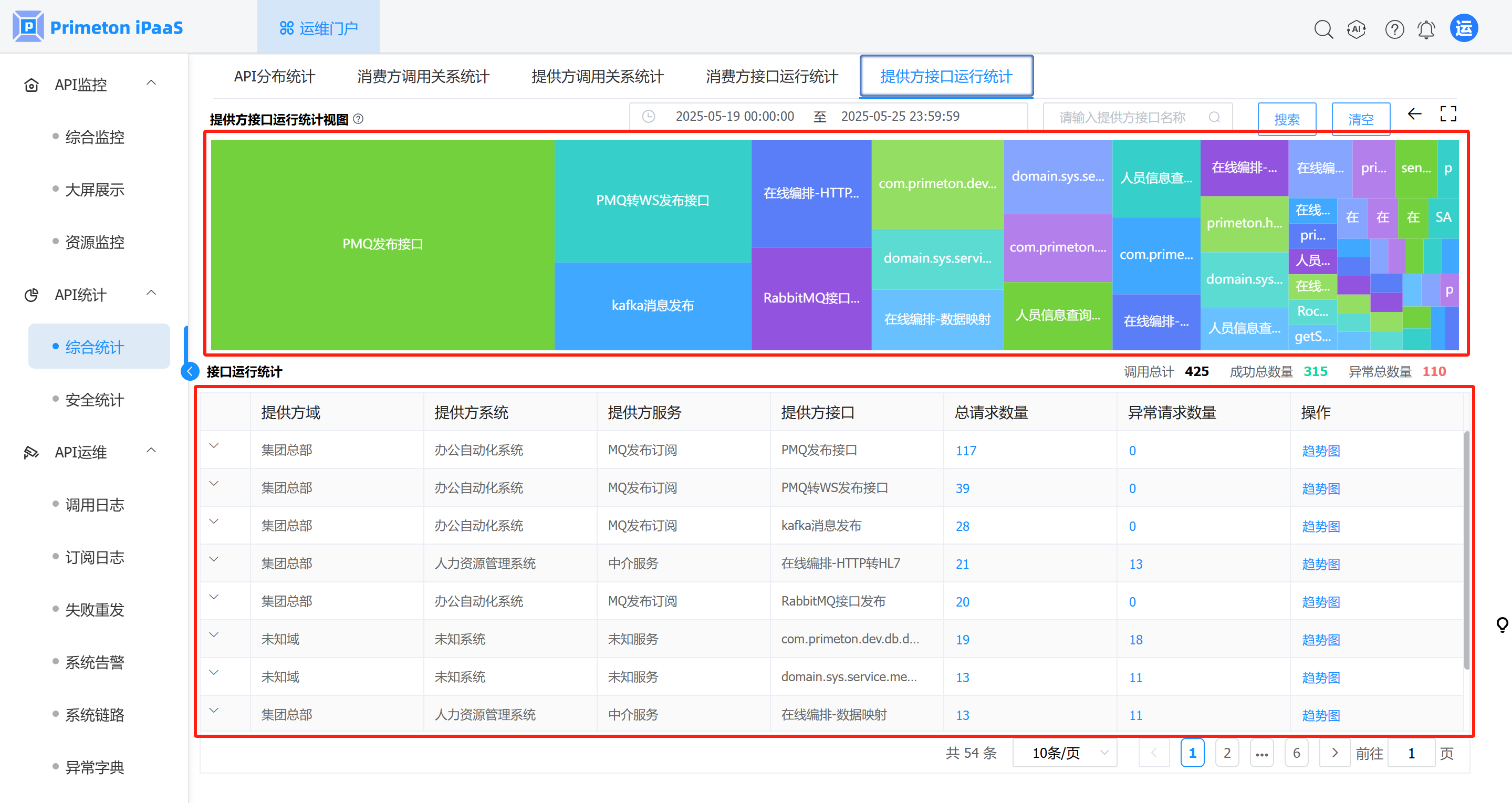Click the blue user avatar icon
Image resolution: width=1512 pixels, height=803 pixels.
pyautogui.click(x=1464, y=28)
